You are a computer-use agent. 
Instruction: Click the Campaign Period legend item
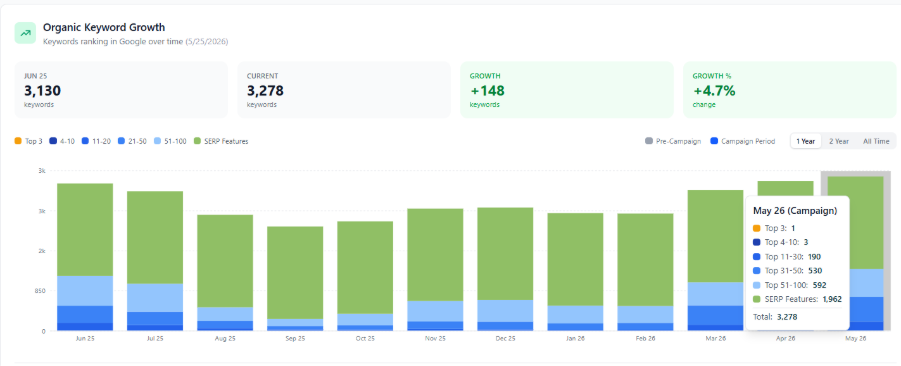742,141
